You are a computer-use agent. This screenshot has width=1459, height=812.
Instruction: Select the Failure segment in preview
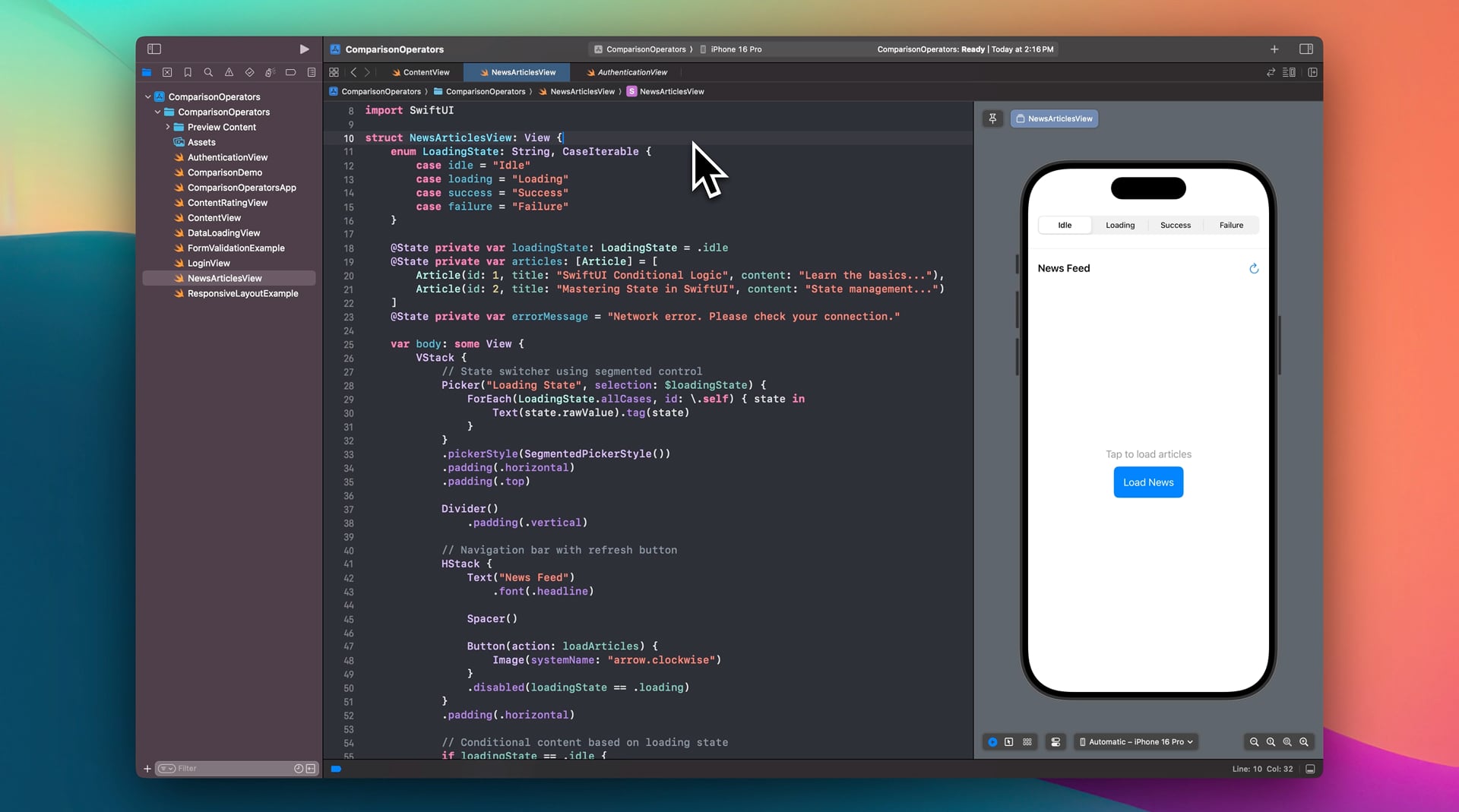point(1231,225)
